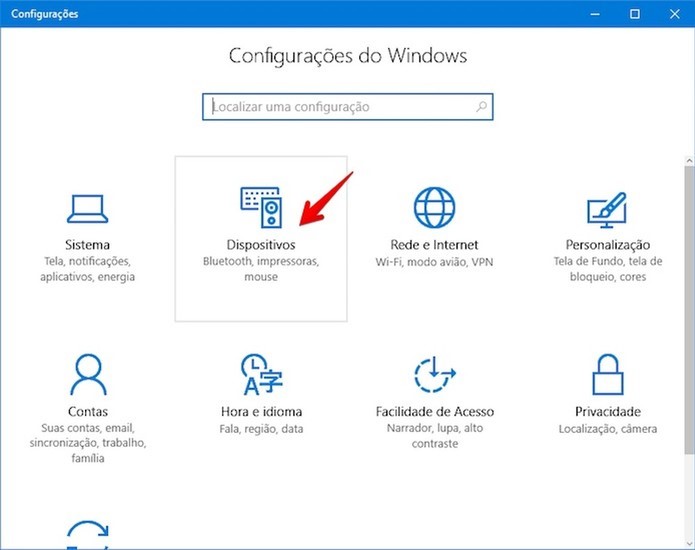Open the Personalização monitor and brush icon
The image size is (695, 550).
click(x=607, y=210)
